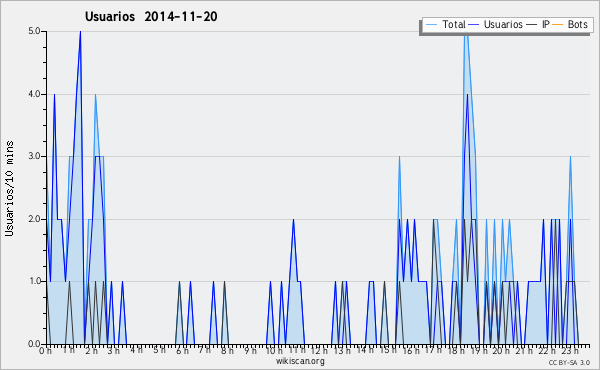The width and height of the screenshot is (600, 370).
Task: Click the dark blue Usuarios legend line
Action: [x=474, y=25]
